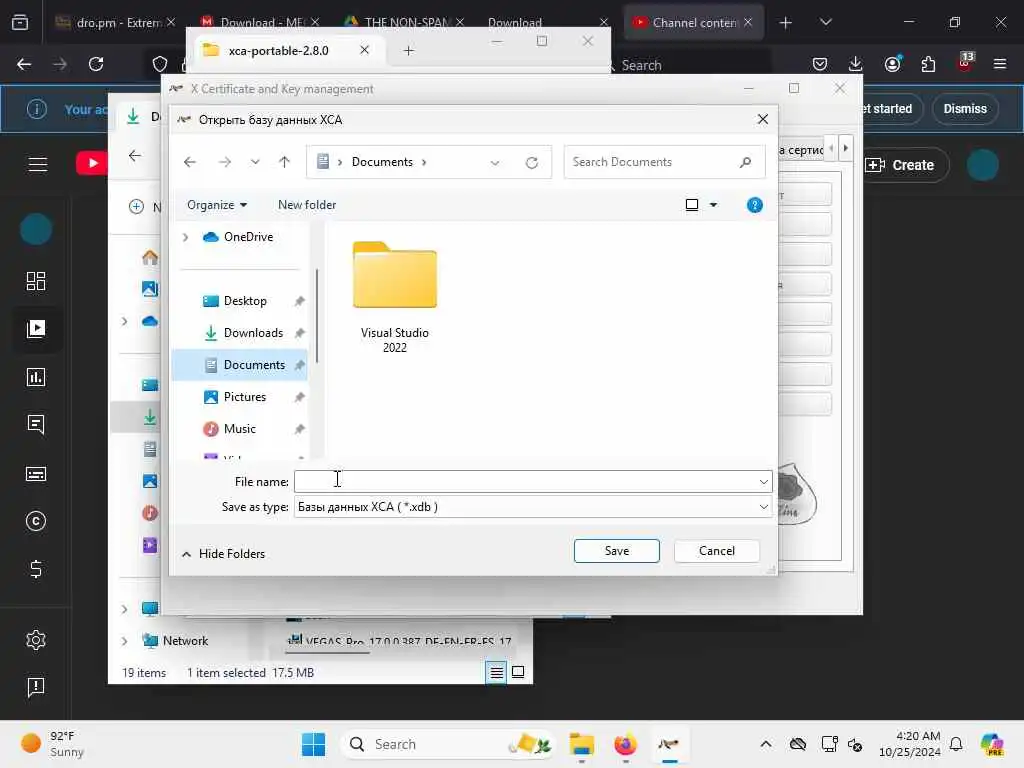Click Documents in the address bar path
Screen dimensions: 1024x768
382,162
